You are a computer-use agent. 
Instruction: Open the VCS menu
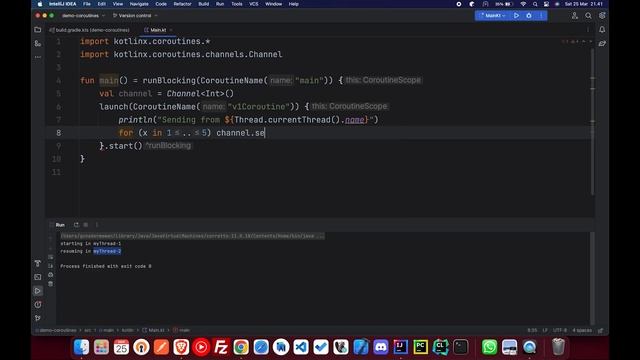(254, 4)
